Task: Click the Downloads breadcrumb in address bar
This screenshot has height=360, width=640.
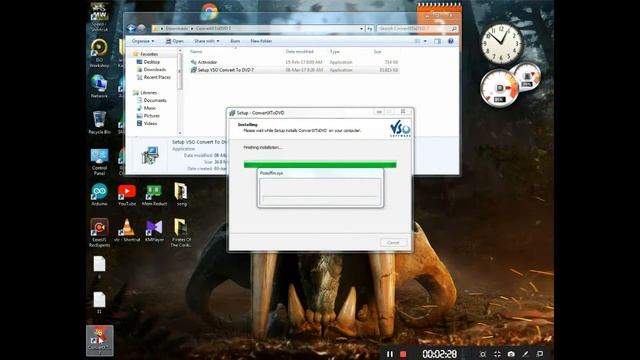Action: pyautogui.click(x=177, y=29)
